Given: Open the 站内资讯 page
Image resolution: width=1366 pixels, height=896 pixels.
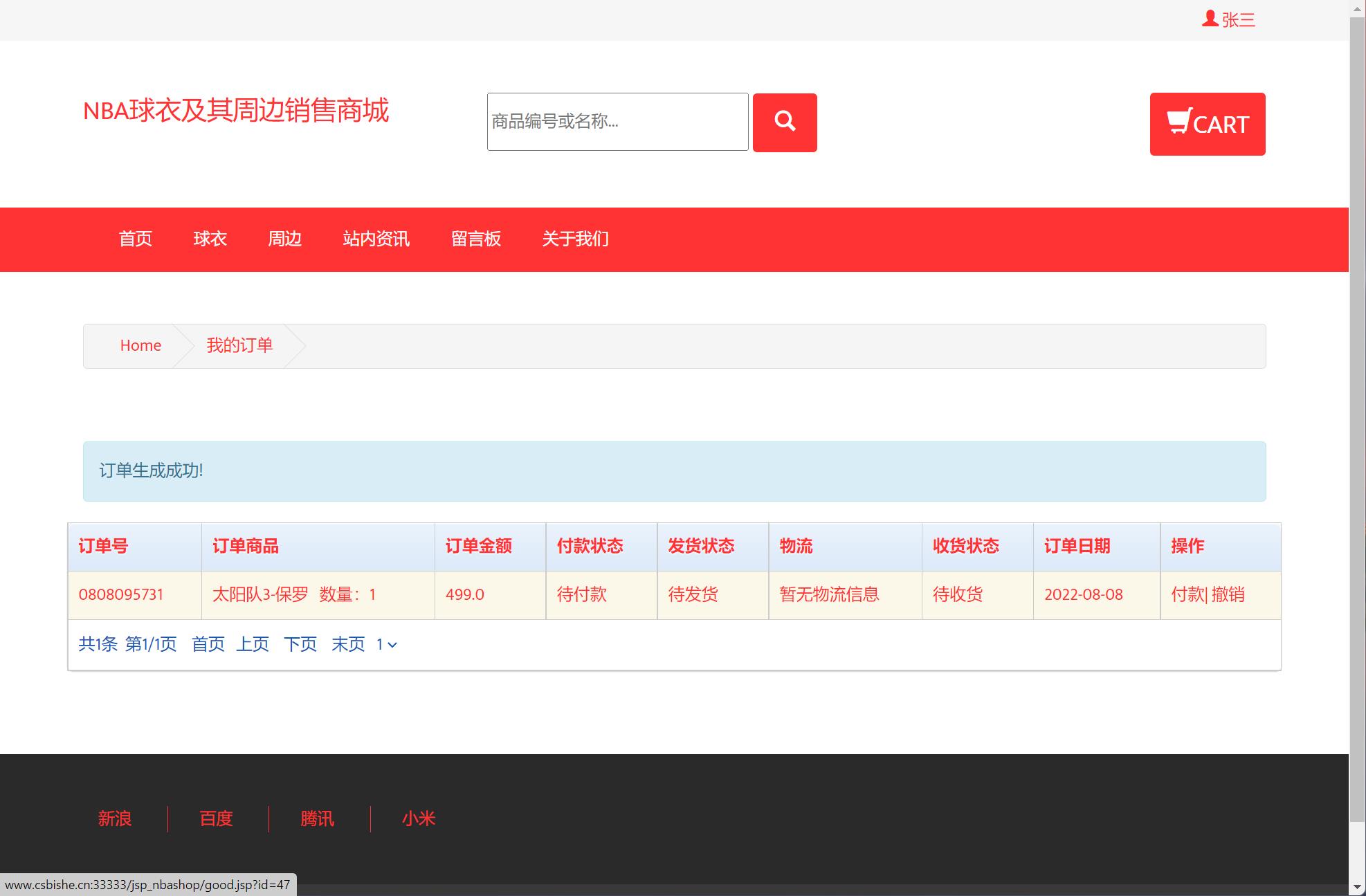Looking at the screenshot, I should click(377, 239).
